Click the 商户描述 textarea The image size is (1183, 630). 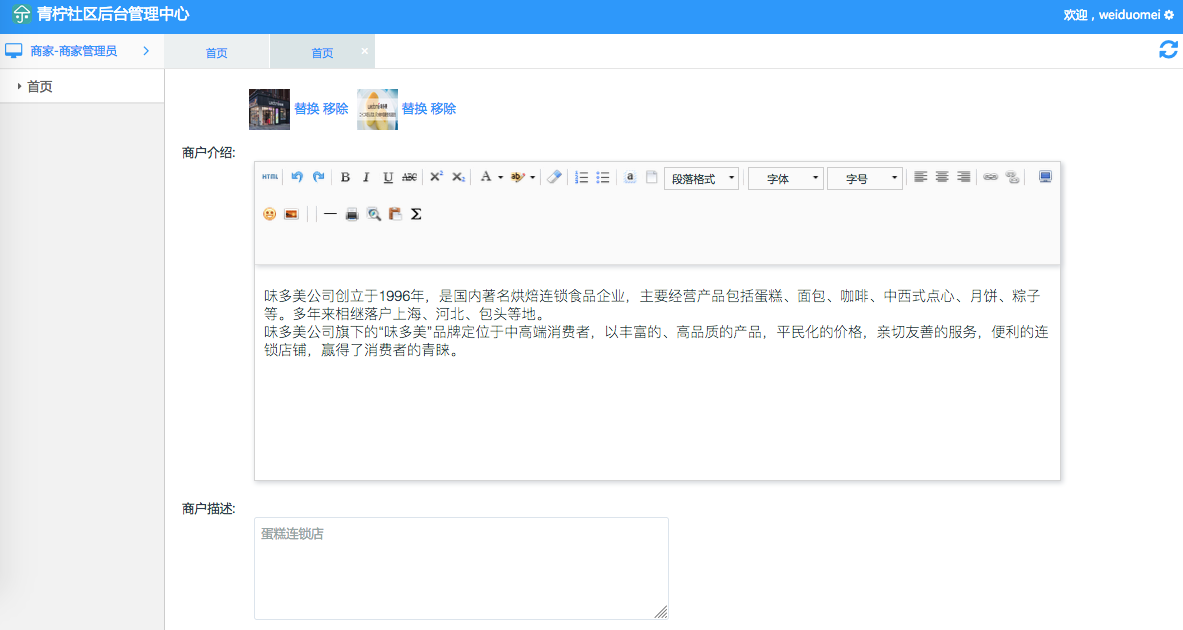tap(461, 568)
